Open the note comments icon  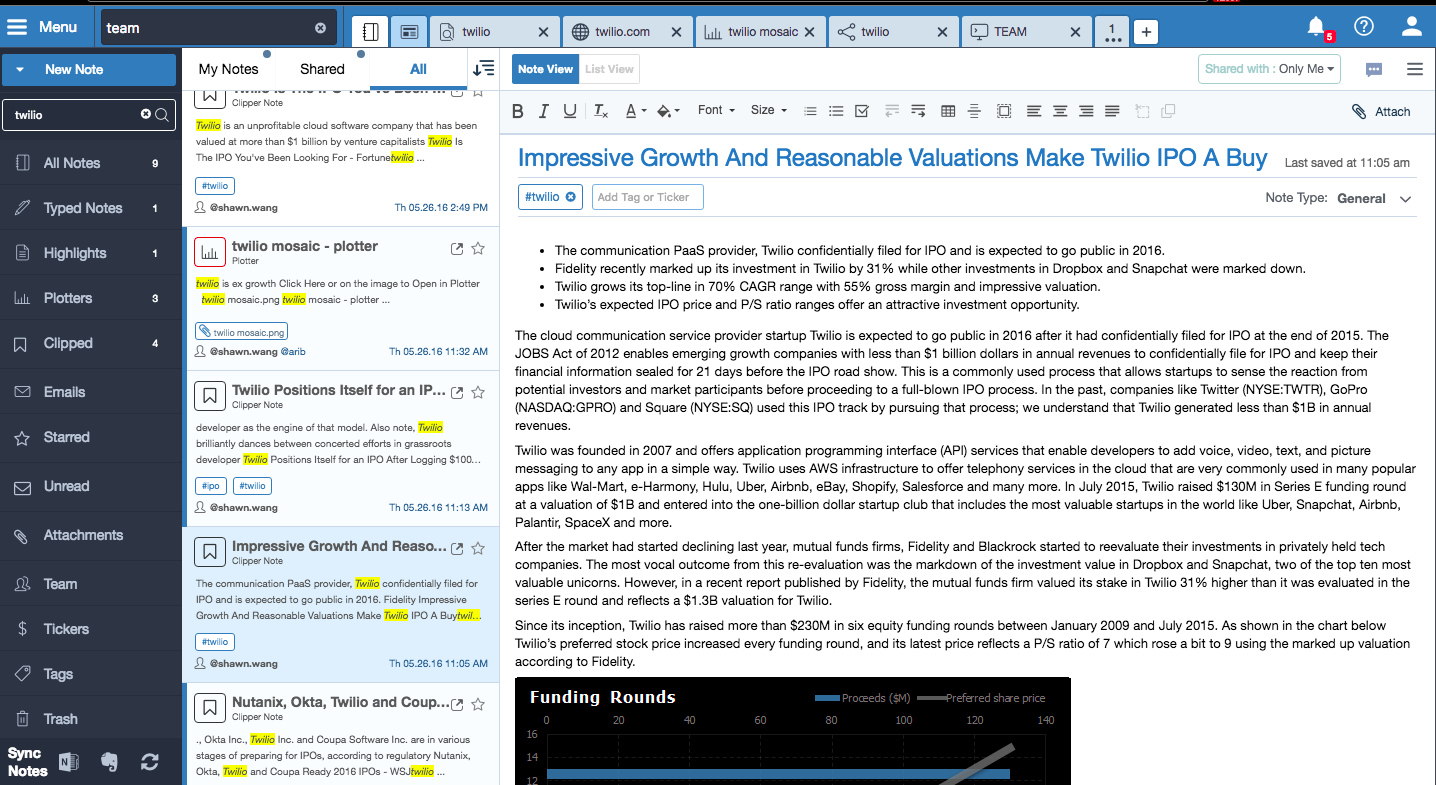(1374, 69)
